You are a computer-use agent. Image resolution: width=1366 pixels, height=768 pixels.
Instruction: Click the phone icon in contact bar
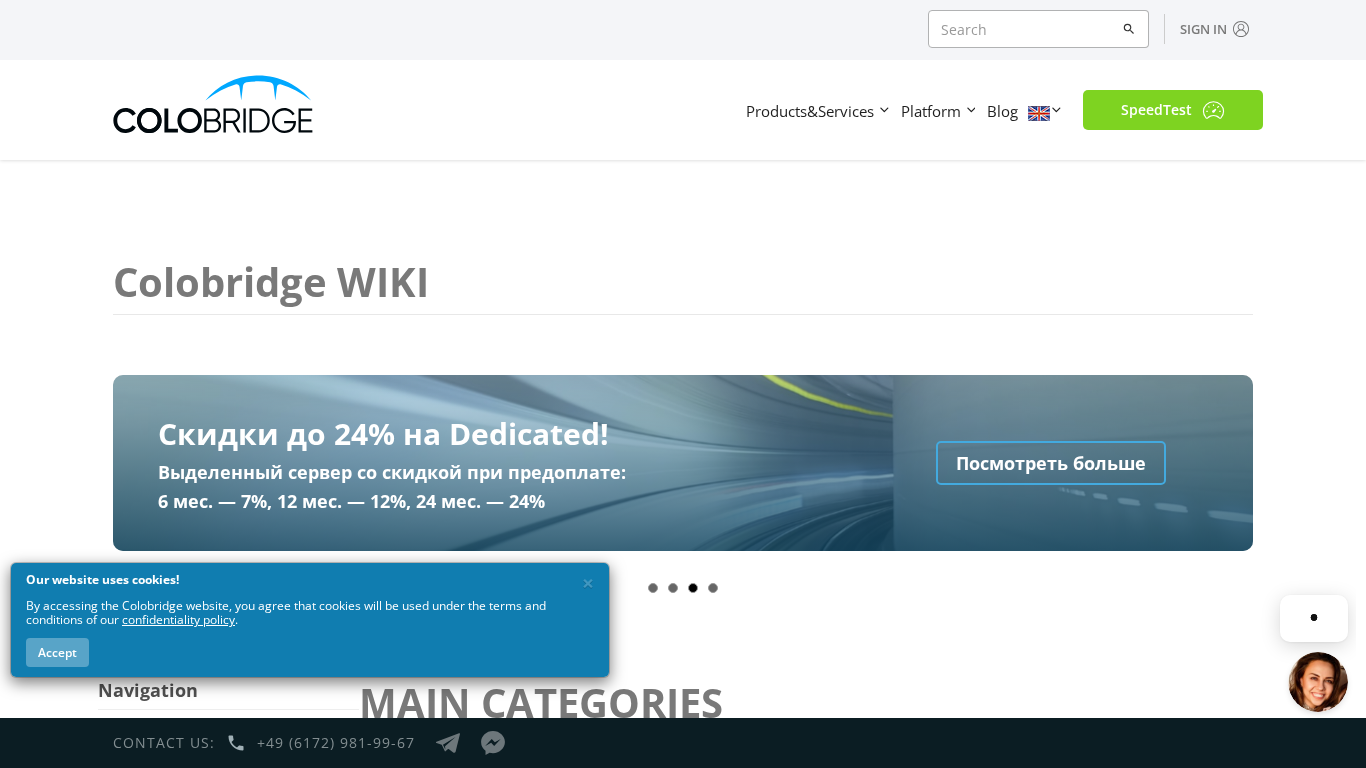[236, 743]
